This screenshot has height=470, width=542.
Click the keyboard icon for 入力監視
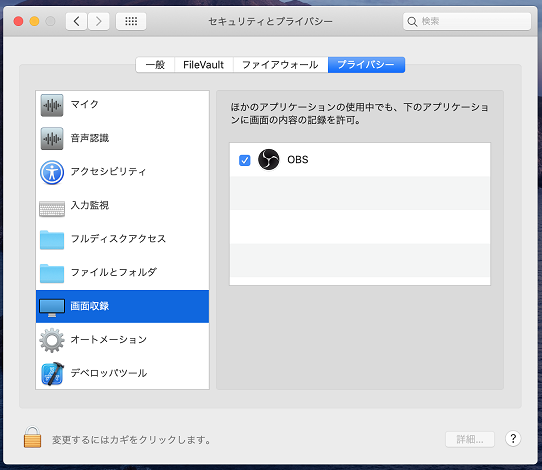point(52,209)
